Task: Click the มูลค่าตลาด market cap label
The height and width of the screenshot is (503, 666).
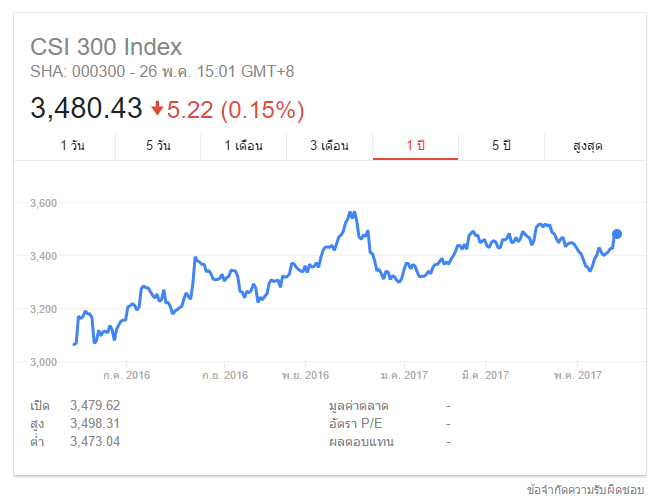Action: click(x=358, y=405)
